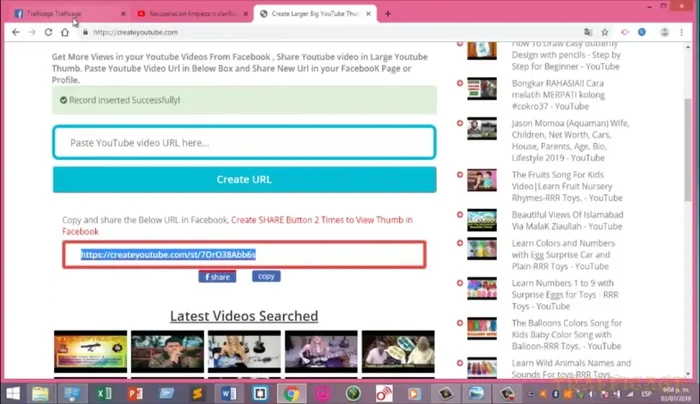The height and width of the screenshot is (404, 700).
Task: Open the pink app icon in taskbar
Action: tap(322, 393)
